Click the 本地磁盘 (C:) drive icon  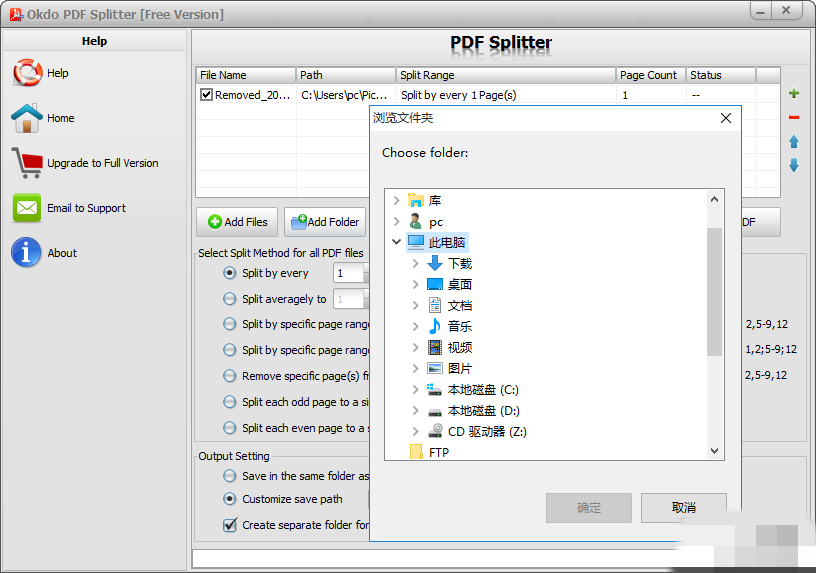[x=434, y=389]
